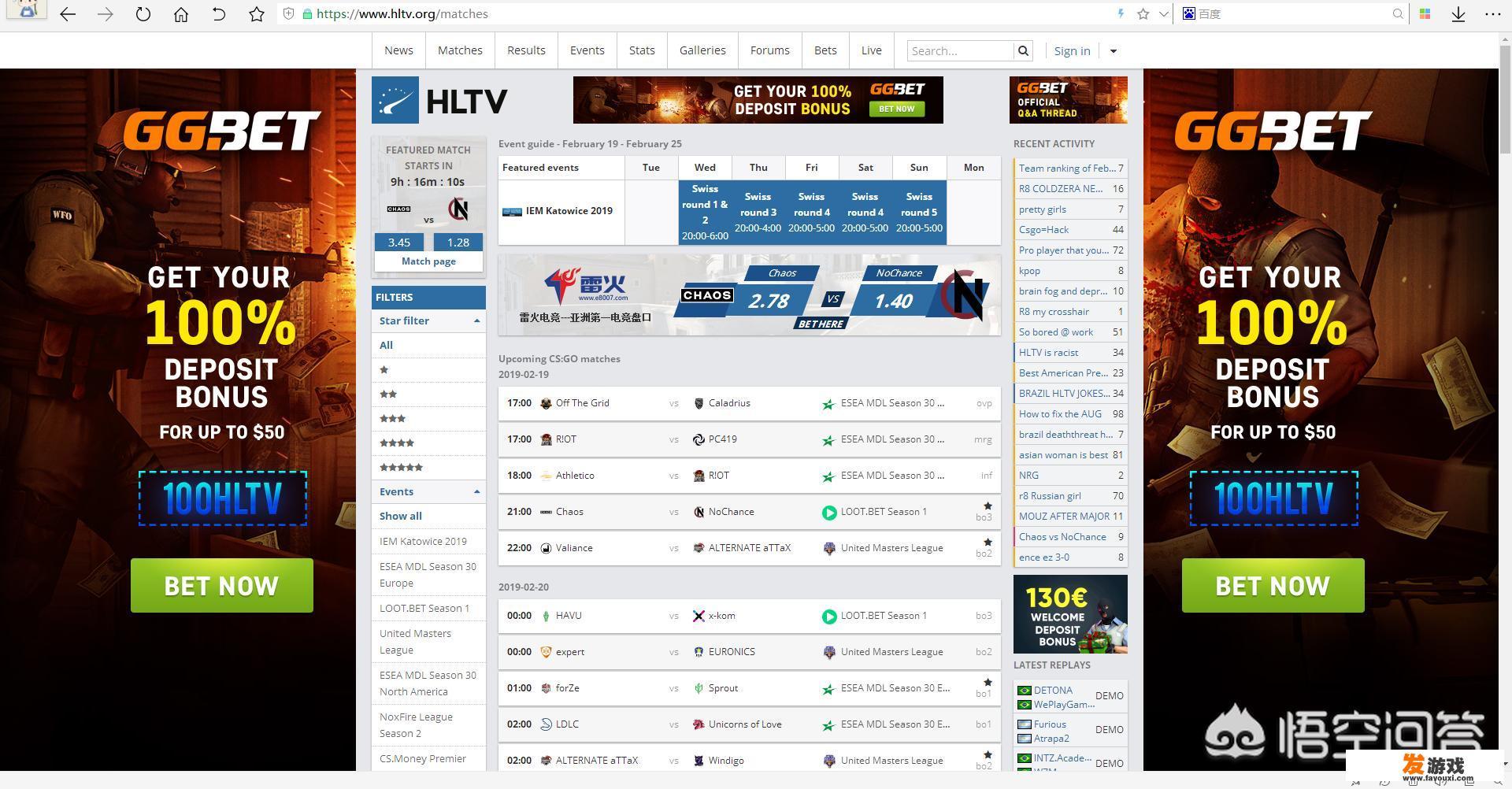The image size is (1512, 789).
Task: Reload the page with the refresh icon
Action: [143, 14]
